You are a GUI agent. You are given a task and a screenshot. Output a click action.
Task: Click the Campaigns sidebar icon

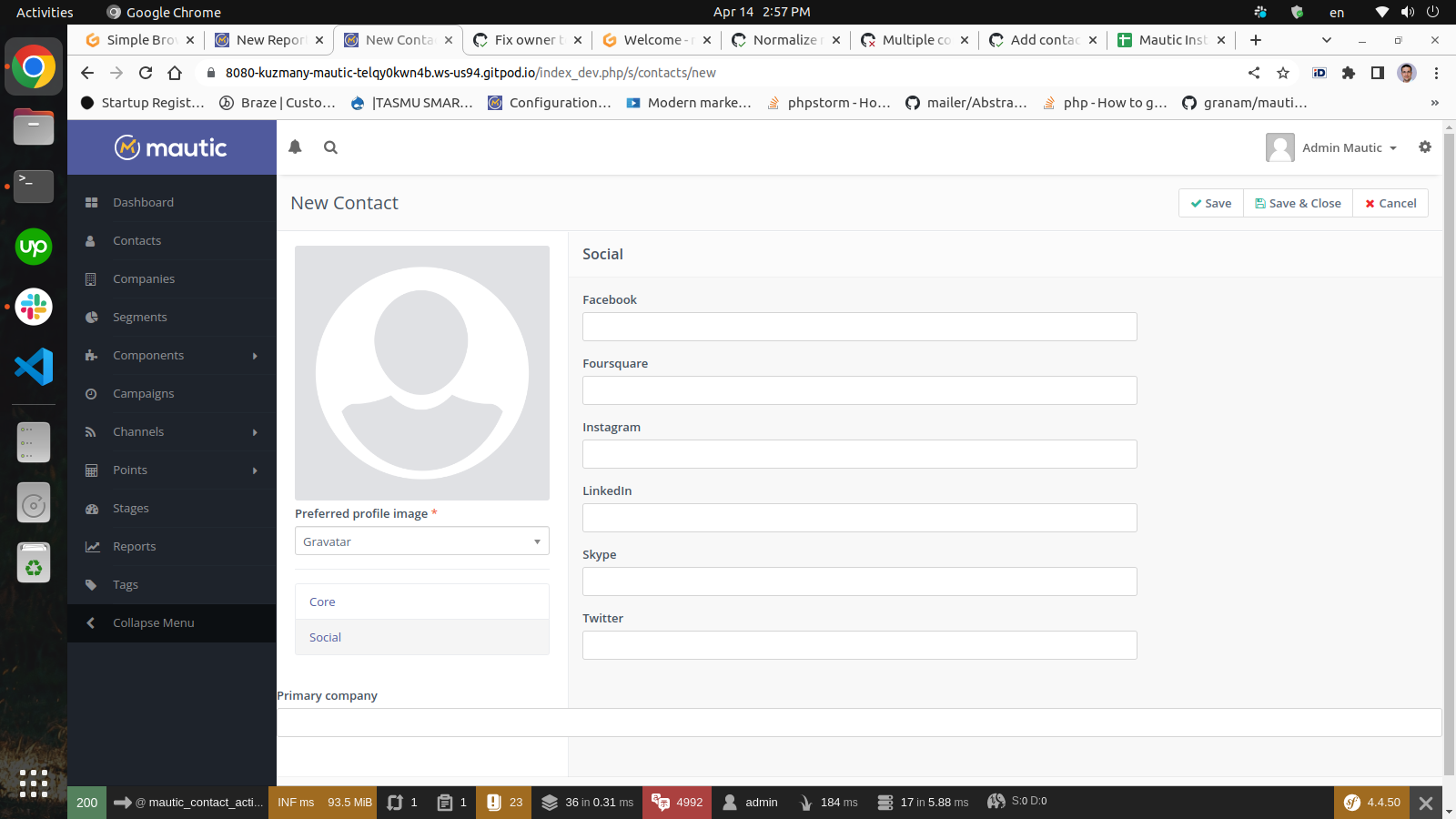click(x=91, y=393)
